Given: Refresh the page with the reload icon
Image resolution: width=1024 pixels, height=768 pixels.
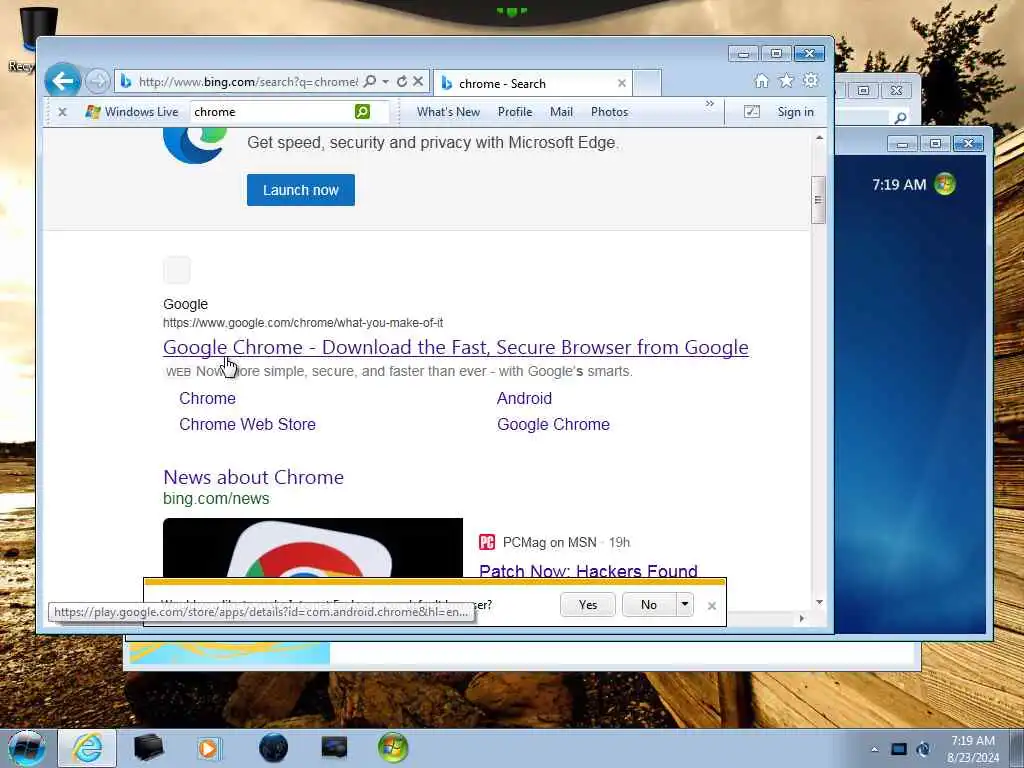Looking at the screenshot, I should tap(402, 81).
